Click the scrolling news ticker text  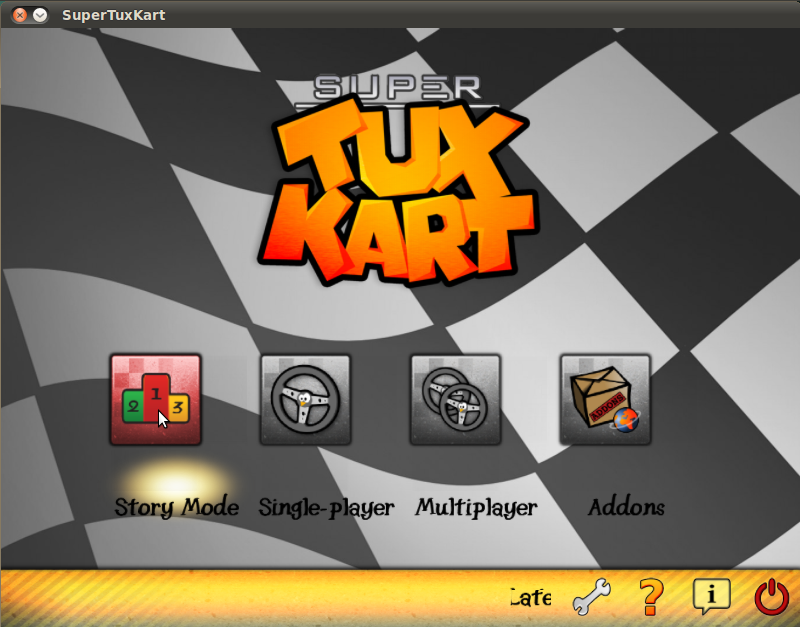click(x=530, y=598)
